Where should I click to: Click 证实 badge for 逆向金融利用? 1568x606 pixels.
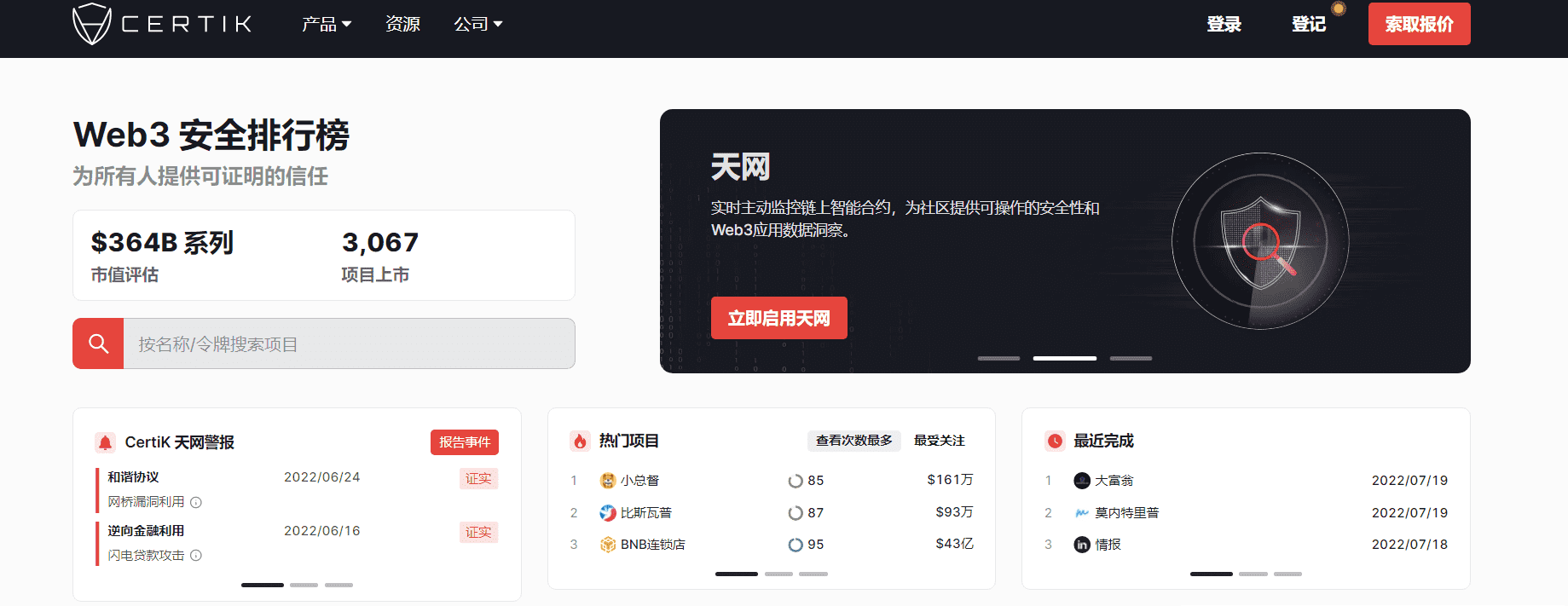coord(478,533)
